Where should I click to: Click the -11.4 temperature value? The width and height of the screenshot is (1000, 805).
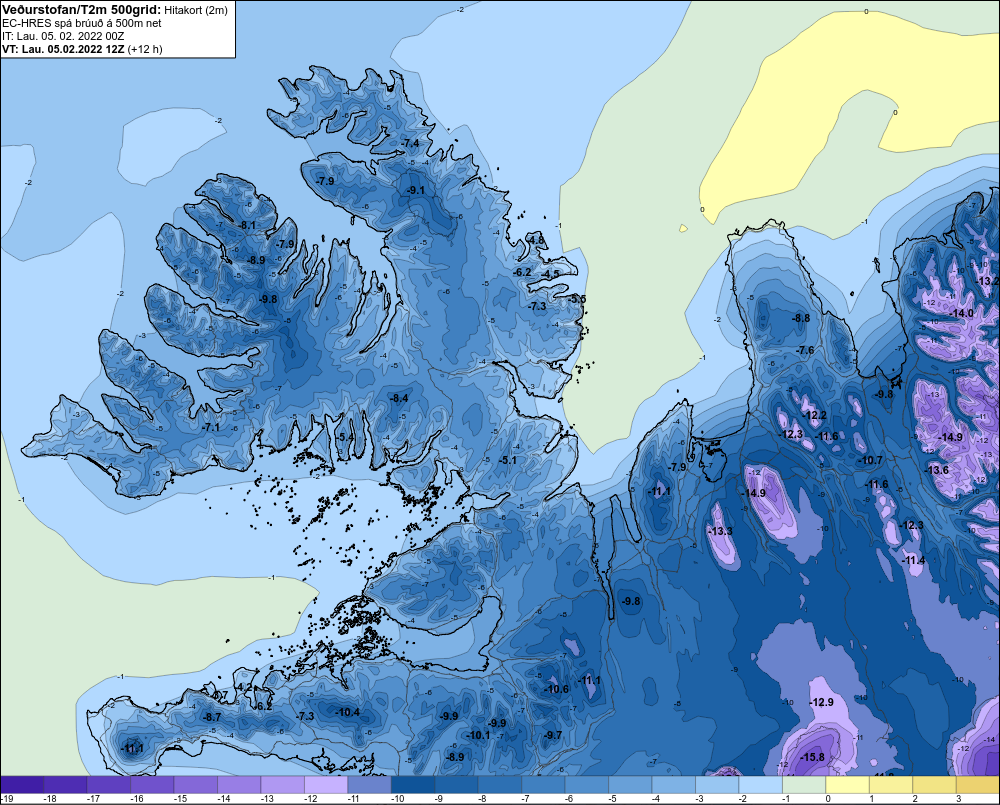(x=913, y=560)
